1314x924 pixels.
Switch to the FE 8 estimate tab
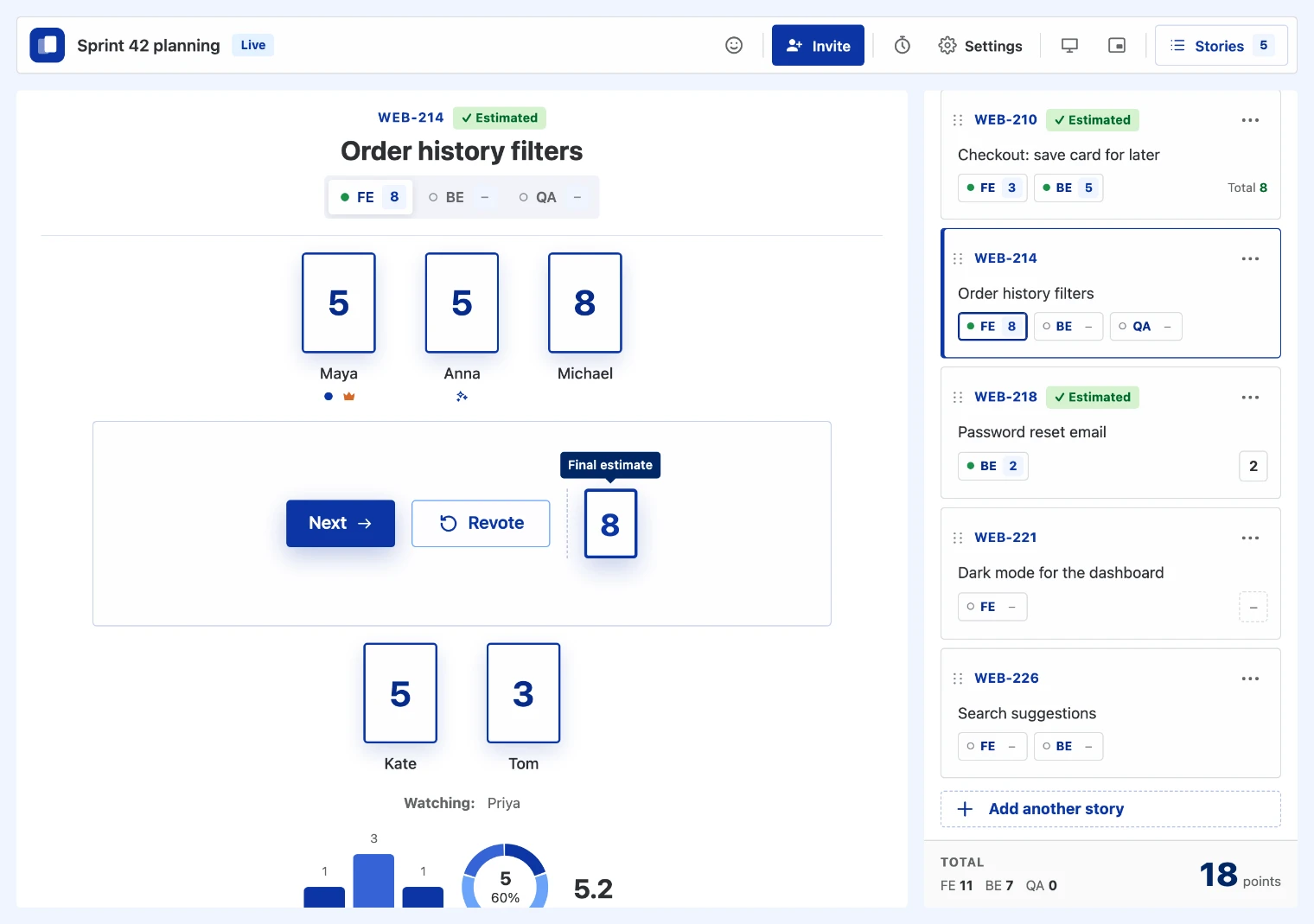(370, 197)
